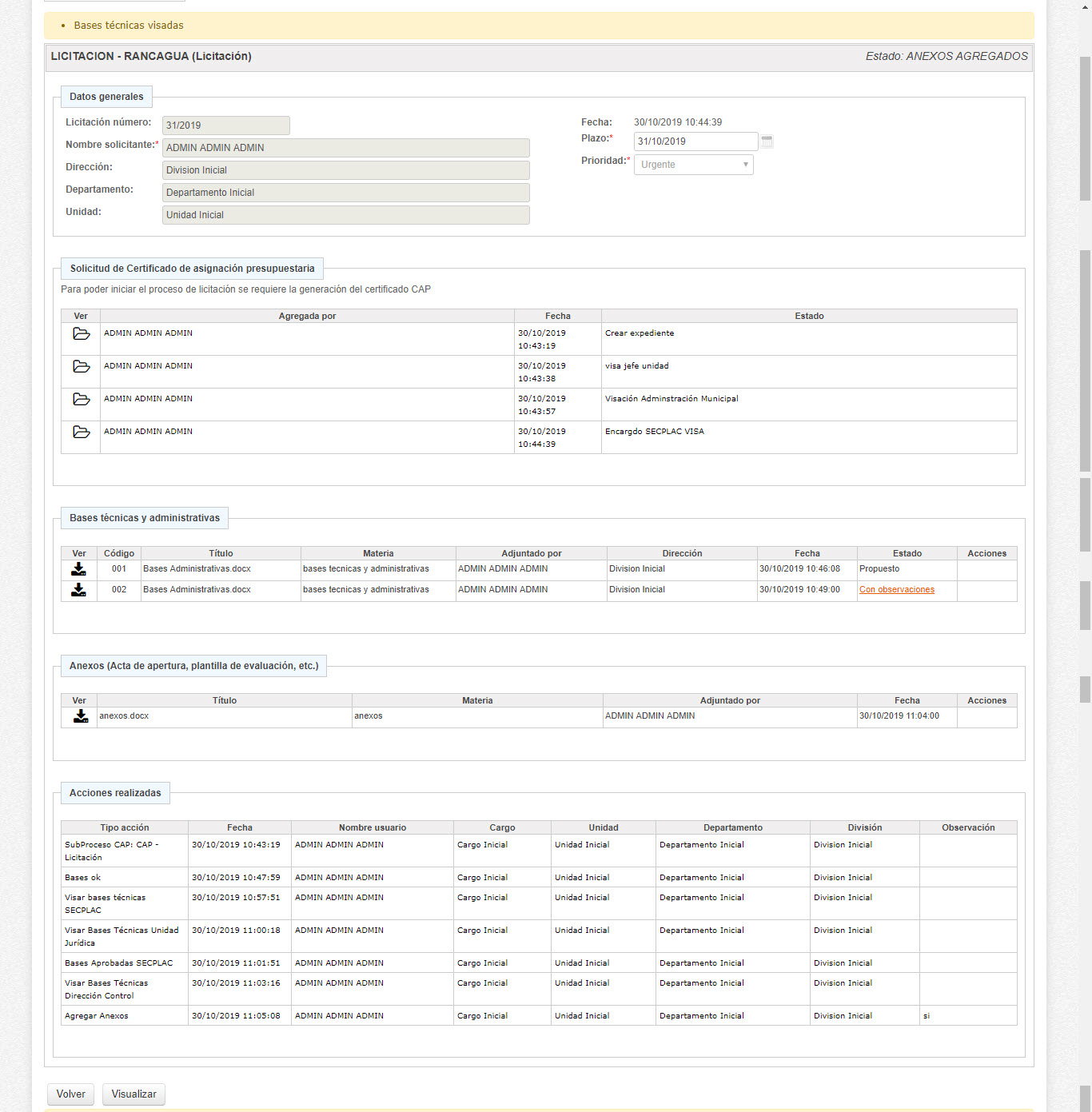Screen dimensions: 1092x1112
Task: Click the 'Adjuntado por' header in Anexos table
Action: click(730, 701)
